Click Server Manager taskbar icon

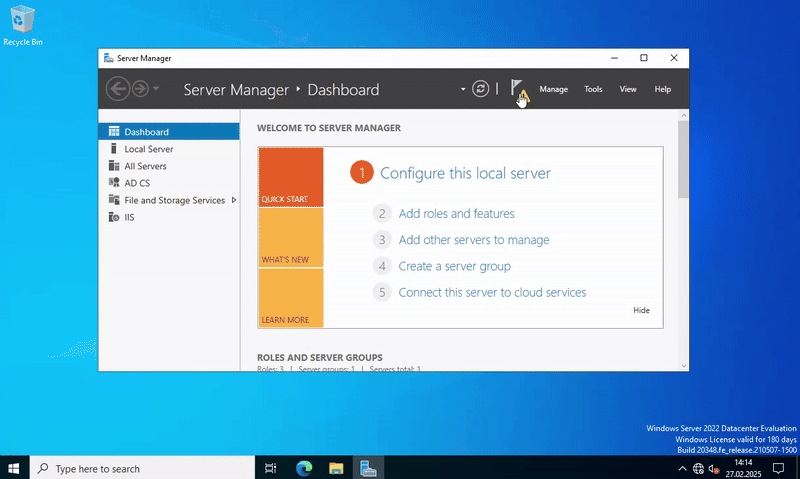click(x=368, y=468)
